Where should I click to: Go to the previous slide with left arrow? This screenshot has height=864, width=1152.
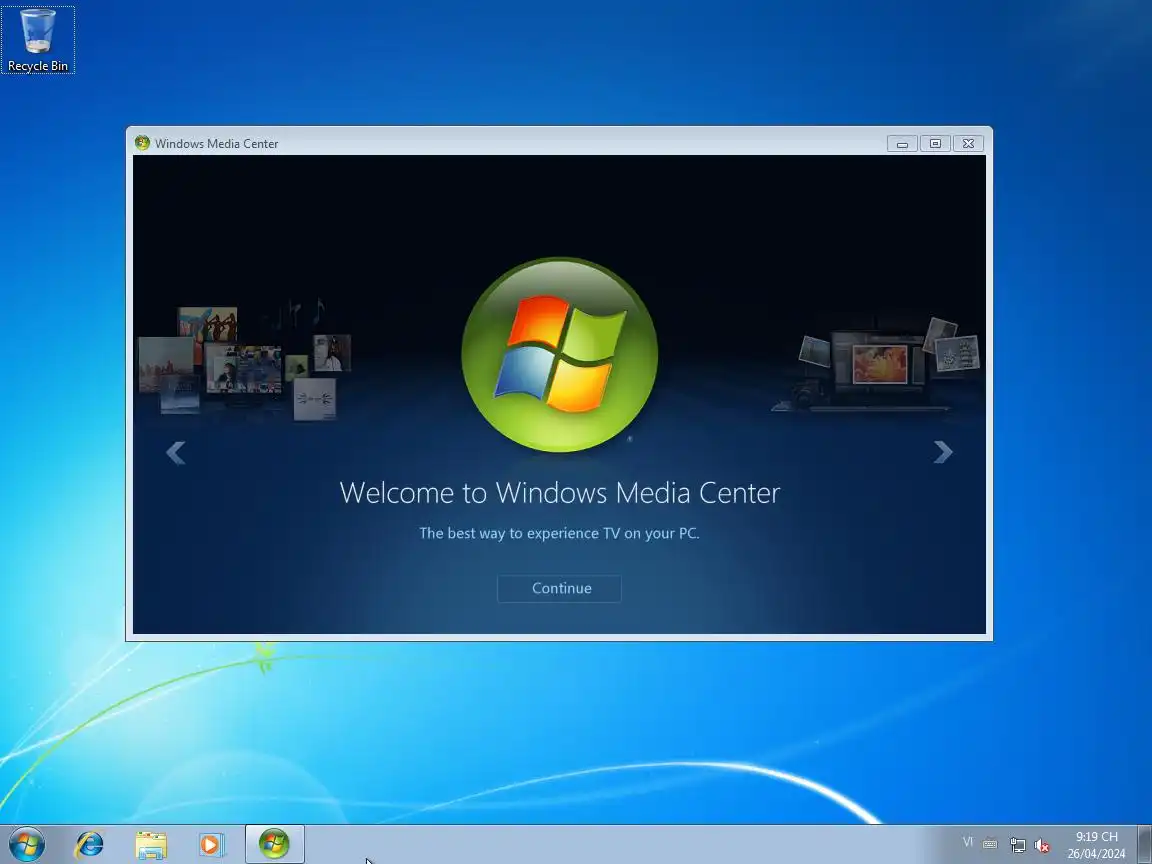click(x=176, y=453)
